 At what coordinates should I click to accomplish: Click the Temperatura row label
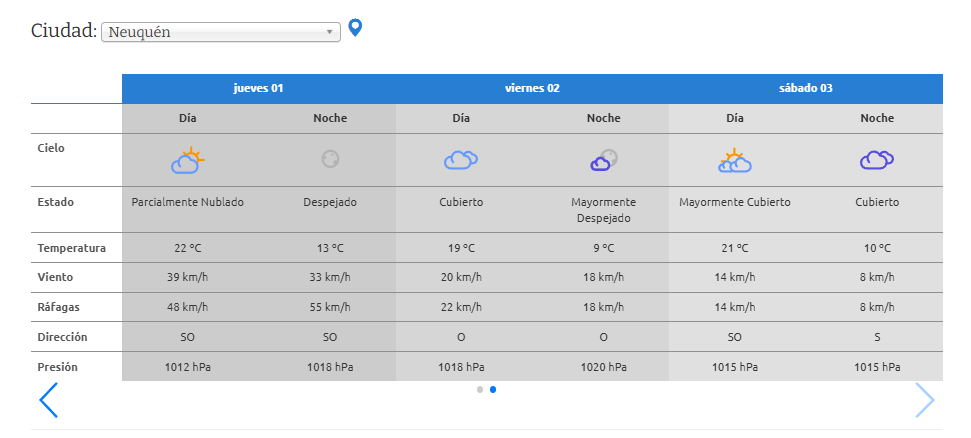(72, 248)
